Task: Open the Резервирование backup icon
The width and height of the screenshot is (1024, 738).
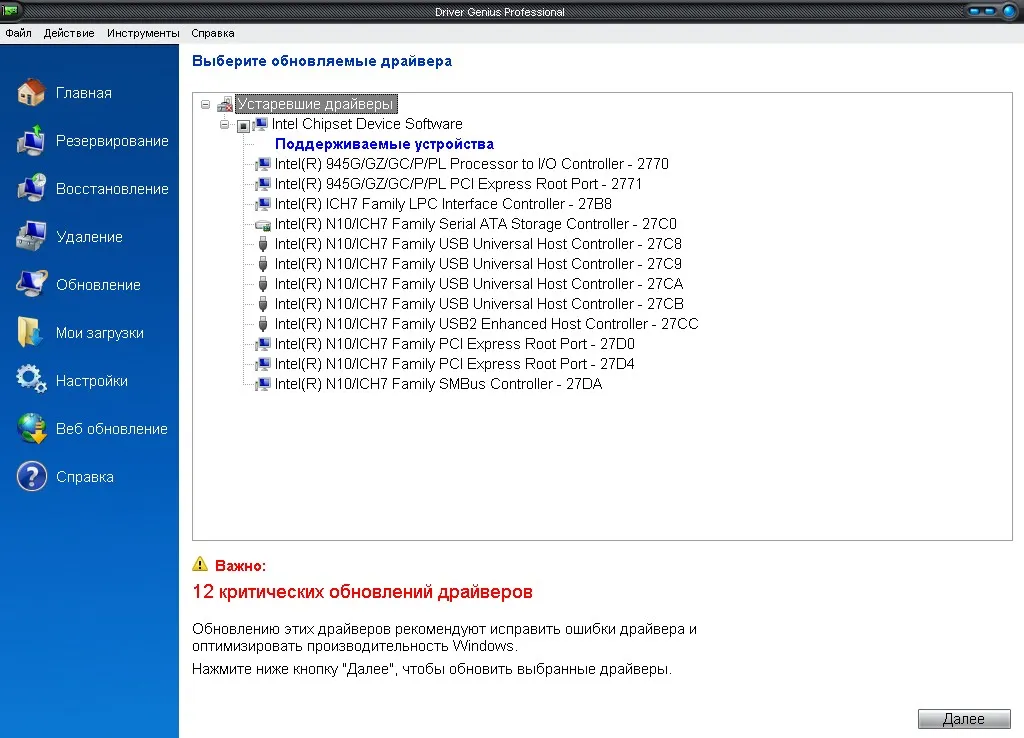Action: [31, 140]
